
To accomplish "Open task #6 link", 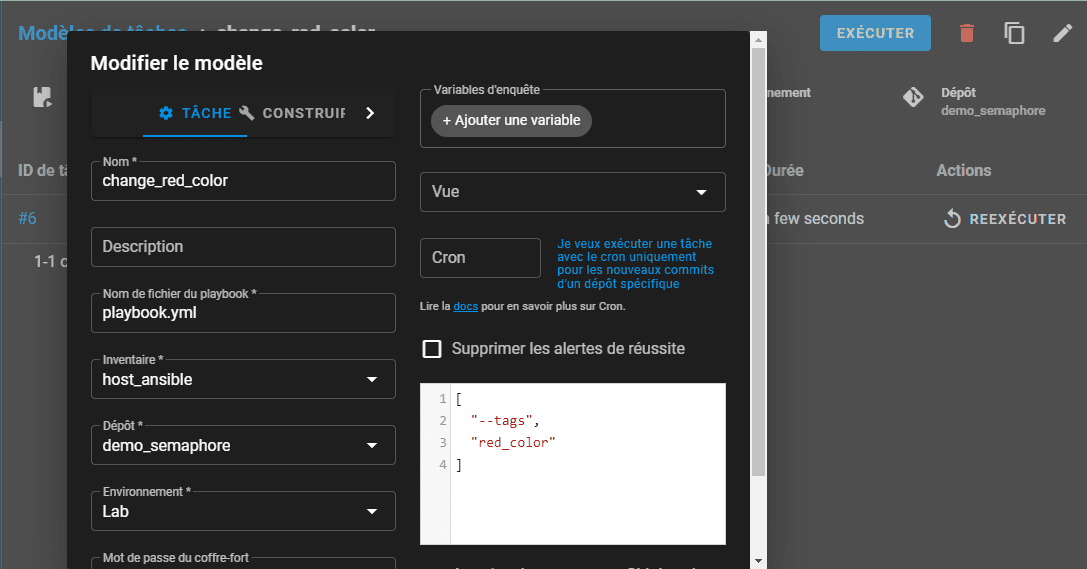I will click(27, 218).
